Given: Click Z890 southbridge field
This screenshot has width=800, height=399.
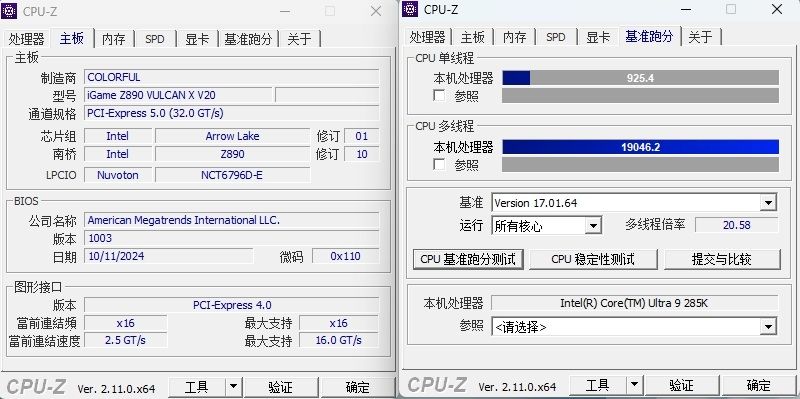Looking at the screenshot, I should coord(232,154).
